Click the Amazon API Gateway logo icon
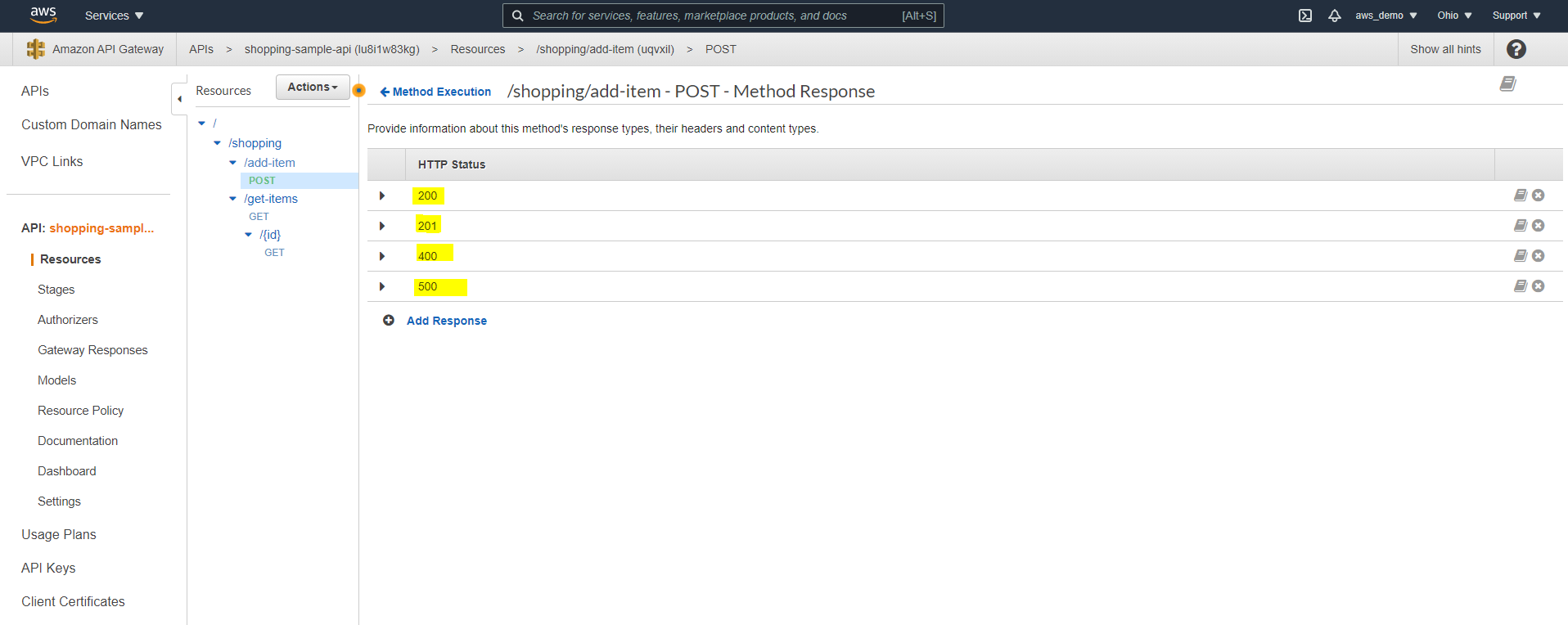This screenshot has width=1568, height=625. (x=35, y=49)
